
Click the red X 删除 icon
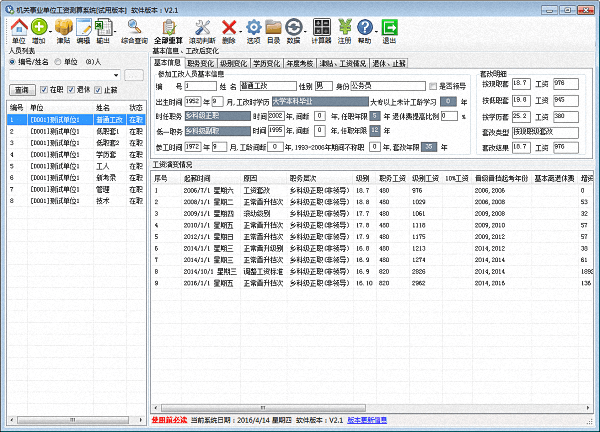(x=230, y=29)
